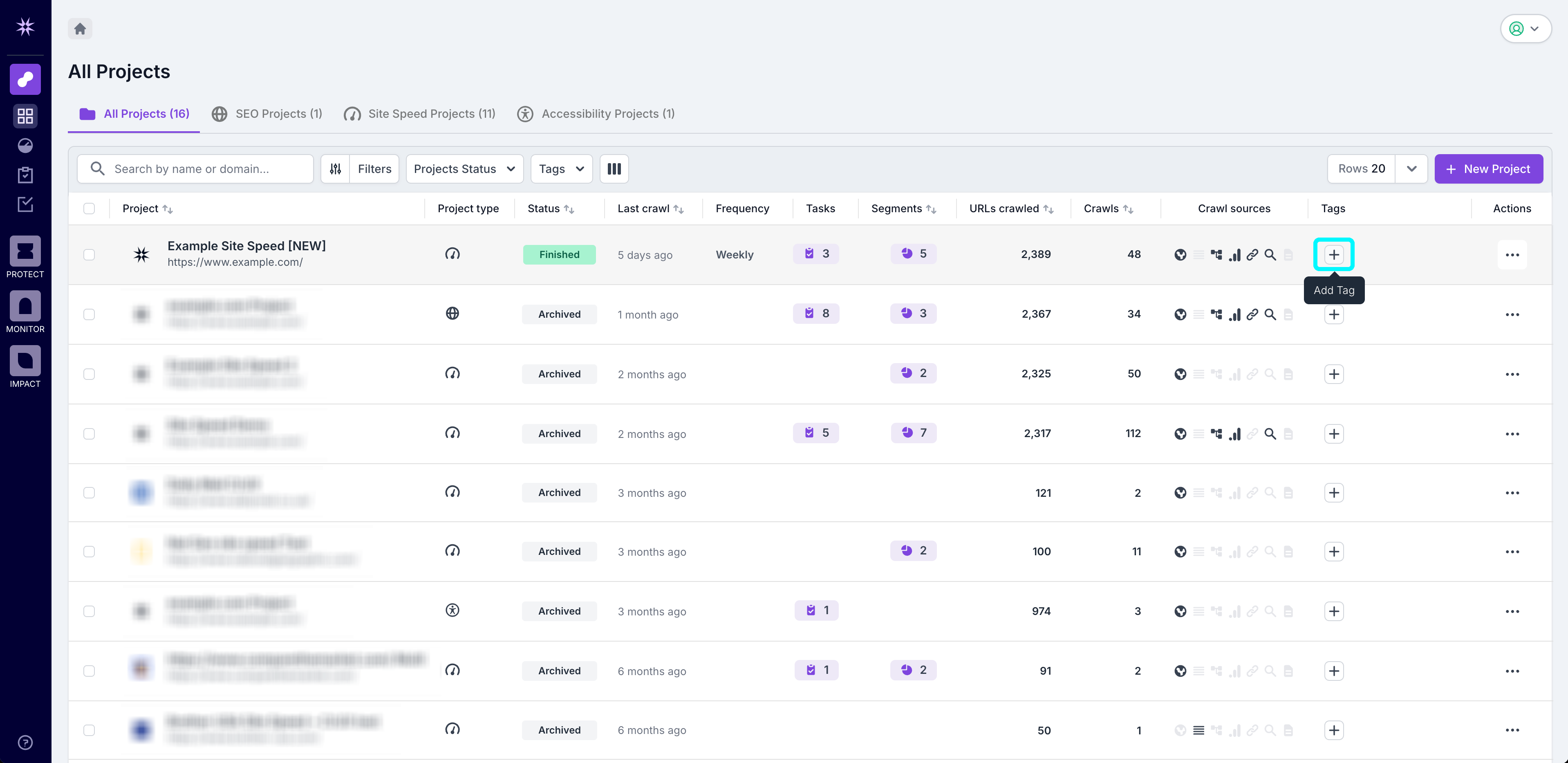Open the Tags filter dropdown
The image size is (1568, 763).
pos(561,169)
